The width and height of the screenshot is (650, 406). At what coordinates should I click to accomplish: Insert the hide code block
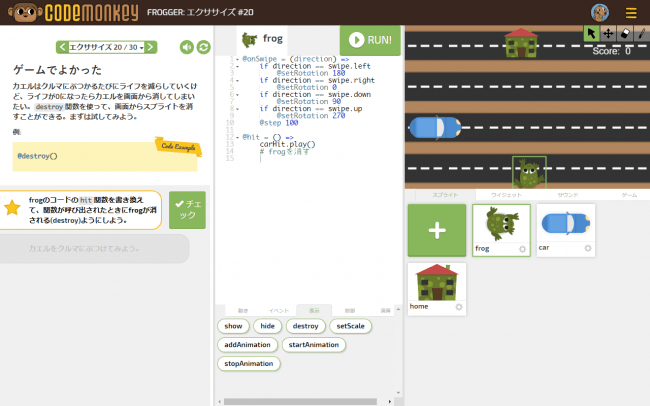pos(267,326)
